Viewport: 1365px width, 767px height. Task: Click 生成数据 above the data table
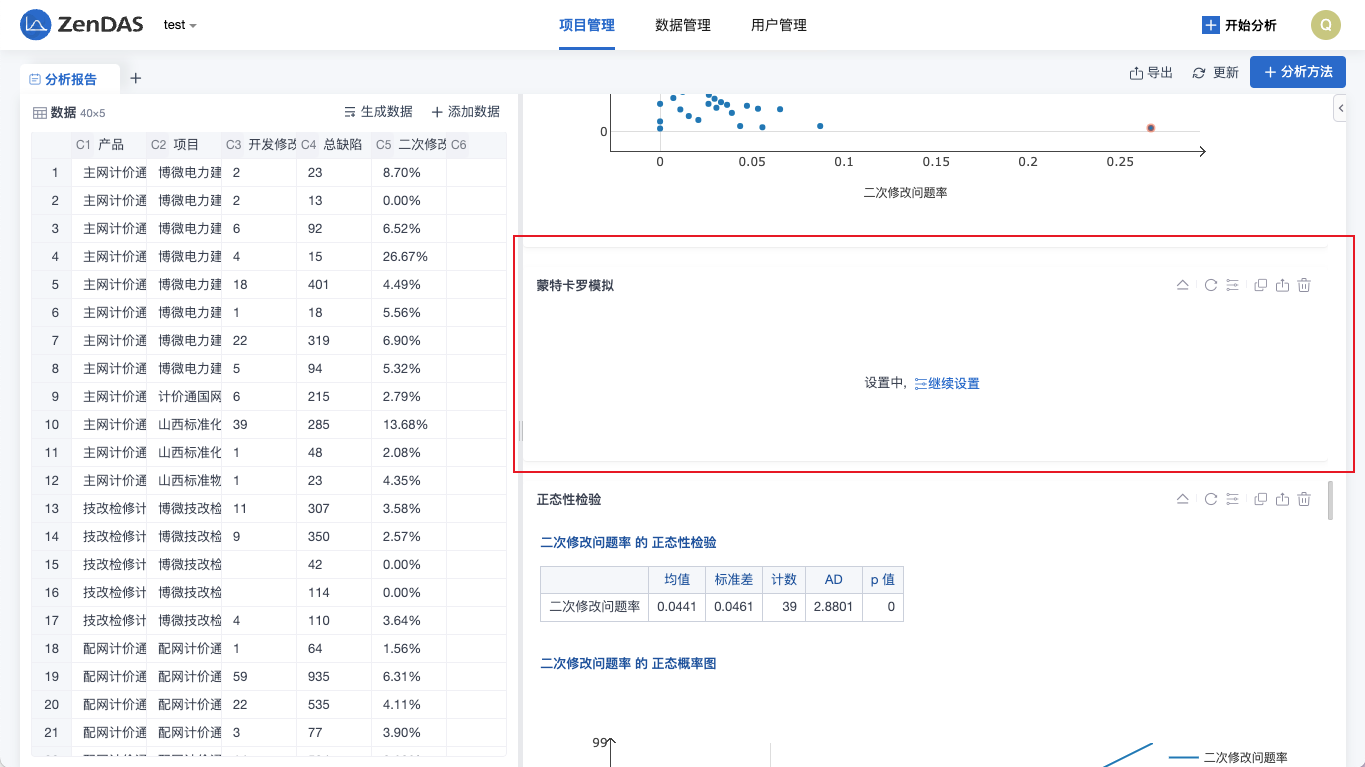pos(378,112)
